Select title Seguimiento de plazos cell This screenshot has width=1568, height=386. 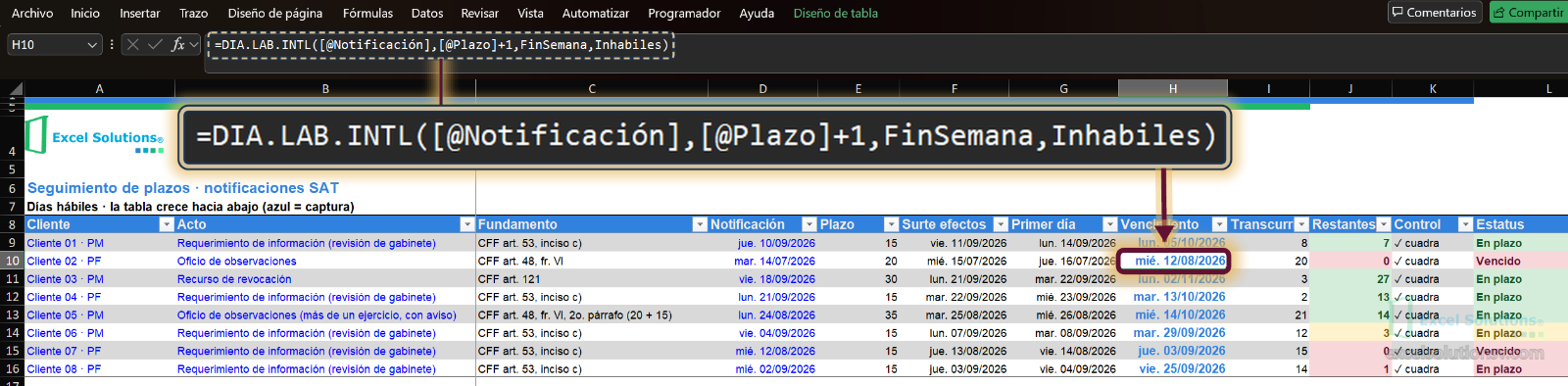[183, 187]
